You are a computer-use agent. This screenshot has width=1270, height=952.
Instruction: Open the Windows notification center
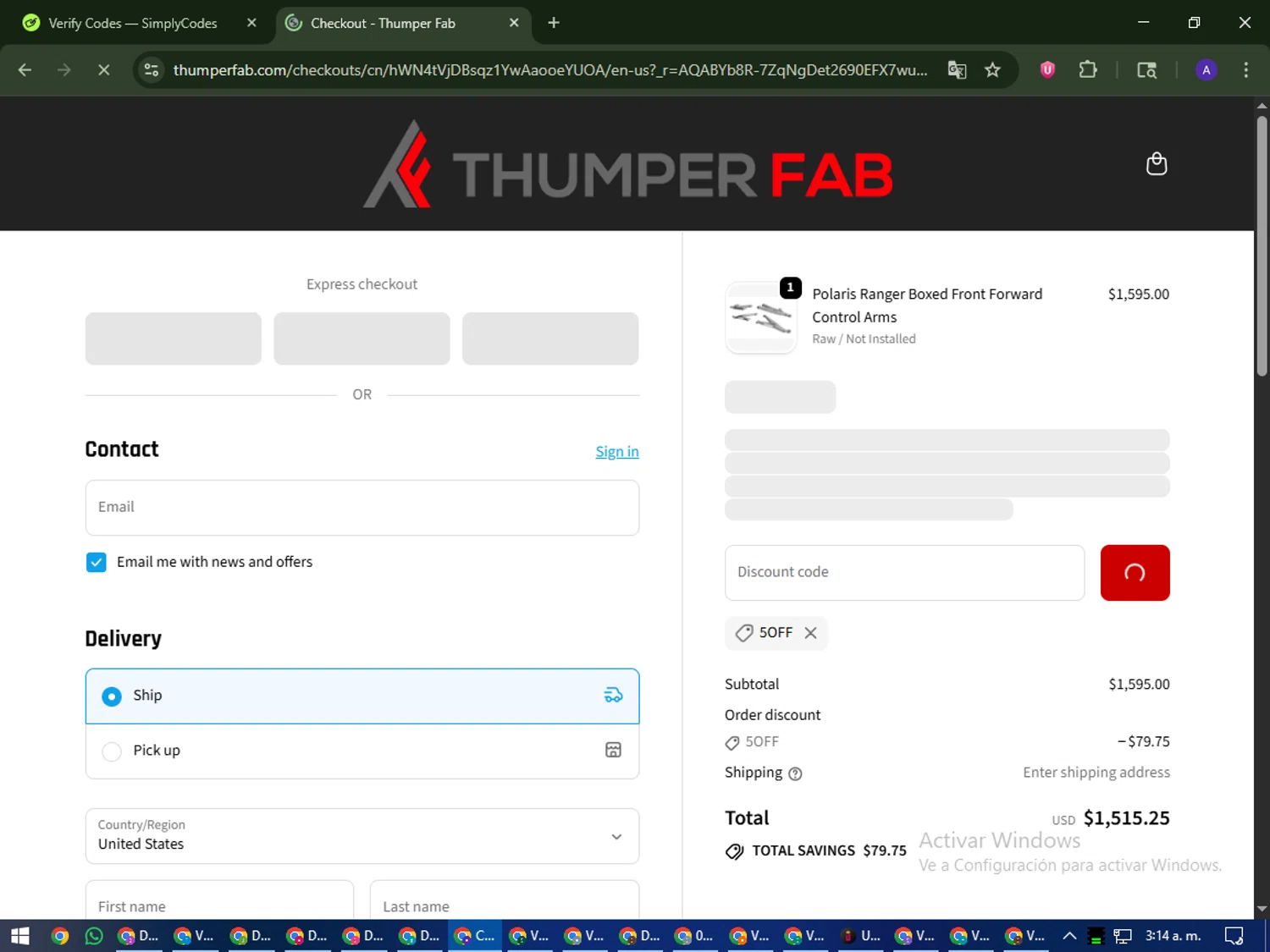(x=1234, y=936)
